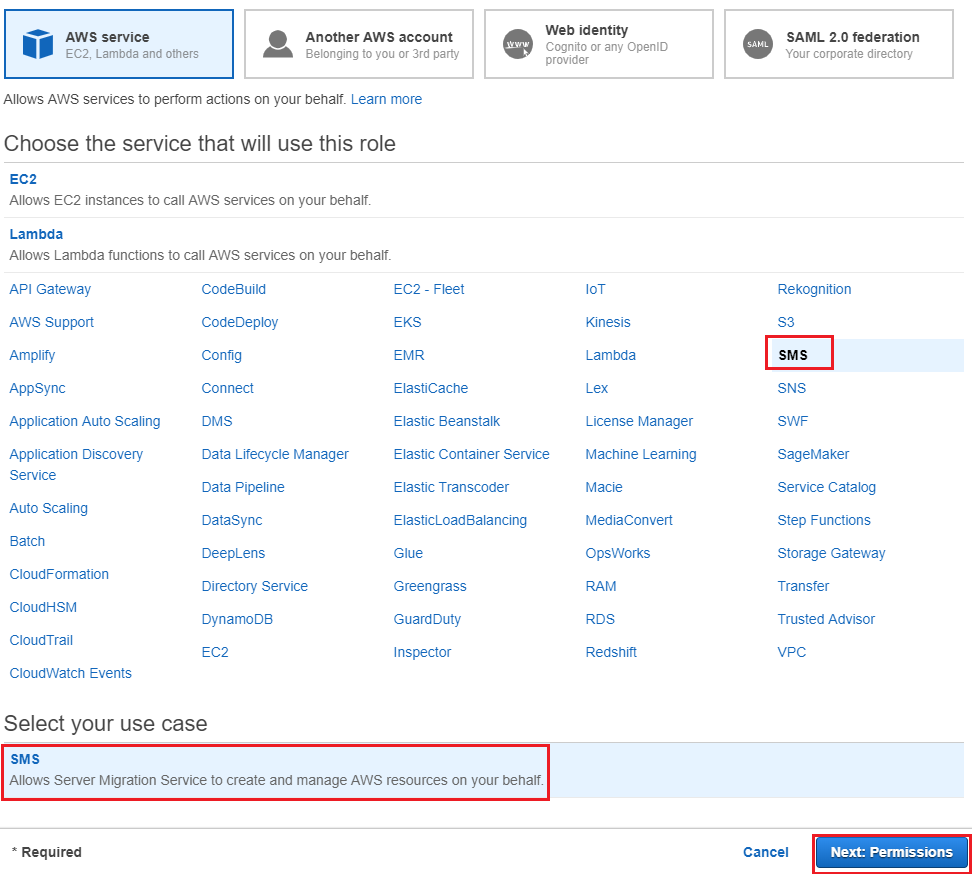
Task: Select Greengrass service
Action: click(430, 586)
